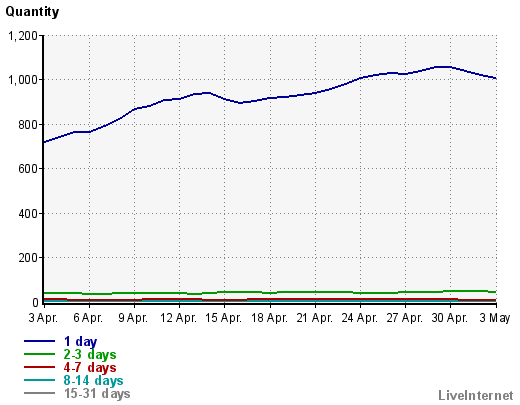Click the '15 Apr.' x-axis date label
This screenshot has width=520, height=405.
pos(223,318)
